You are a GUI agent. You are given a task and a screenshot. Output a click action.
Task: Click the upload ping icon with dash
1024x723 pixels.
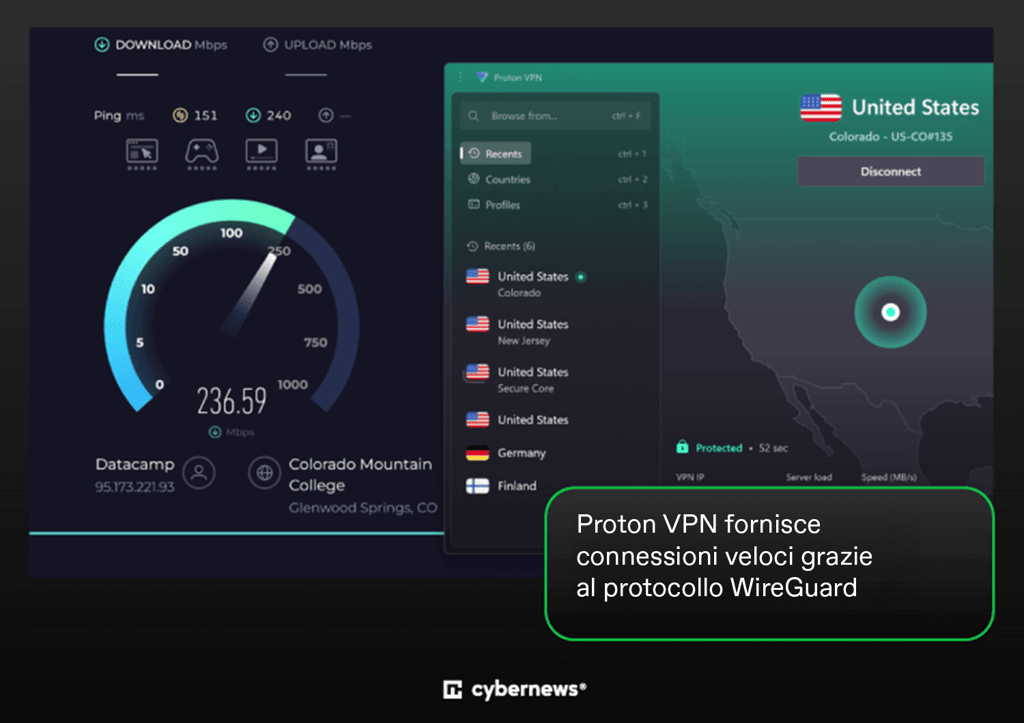(326, 116)
